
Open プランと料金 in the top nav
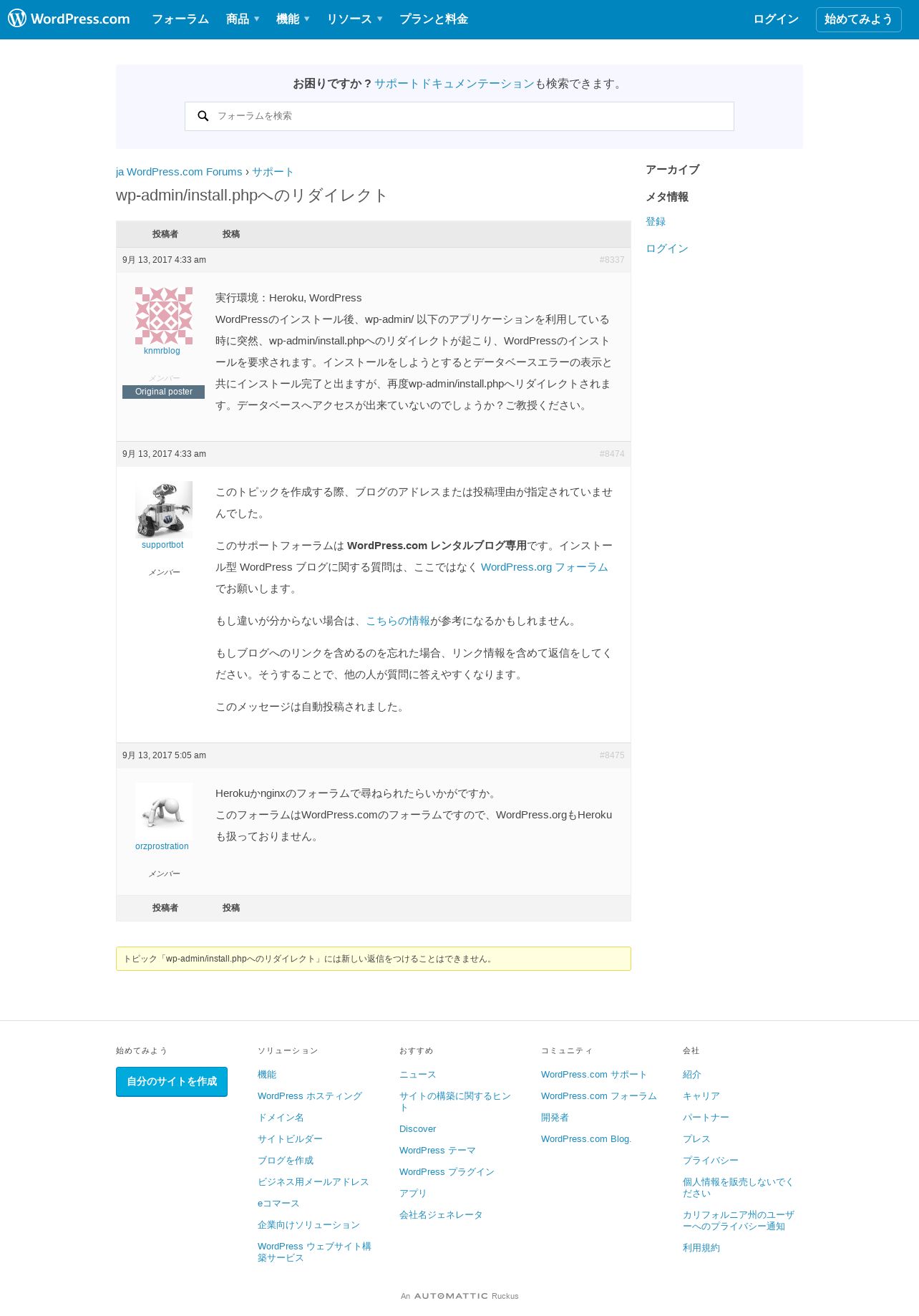(434, 19)
